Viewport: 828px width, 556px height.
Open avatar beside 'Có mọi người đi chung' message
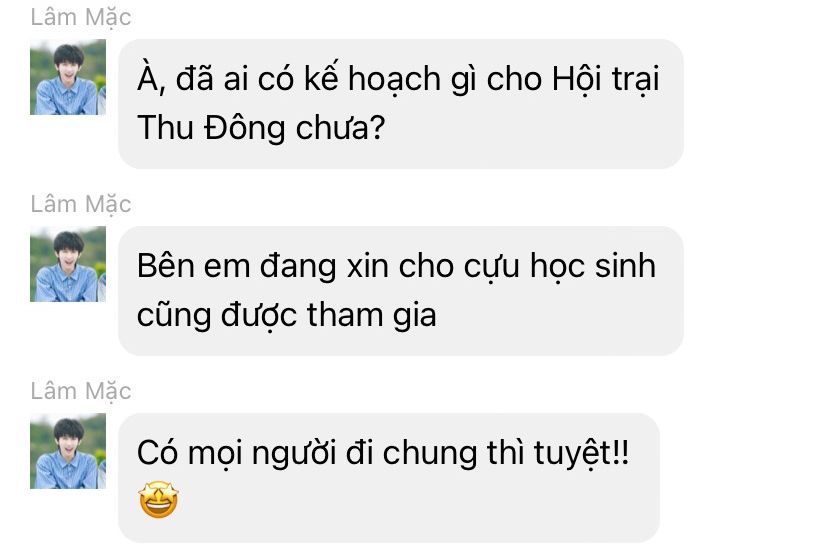pos(68,451)
